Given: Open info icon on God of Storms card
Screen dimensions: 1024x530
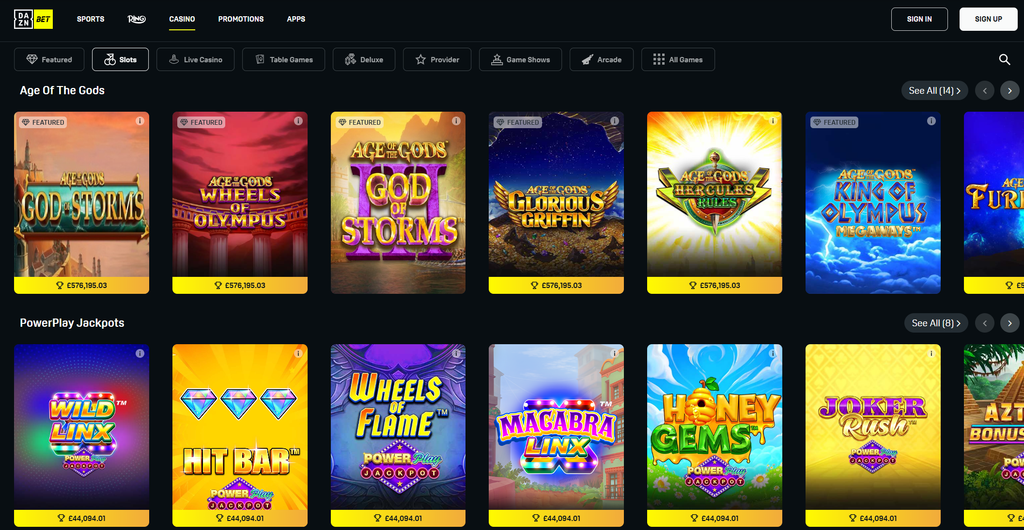Looking at the screenshot, I should click(140, 121).
